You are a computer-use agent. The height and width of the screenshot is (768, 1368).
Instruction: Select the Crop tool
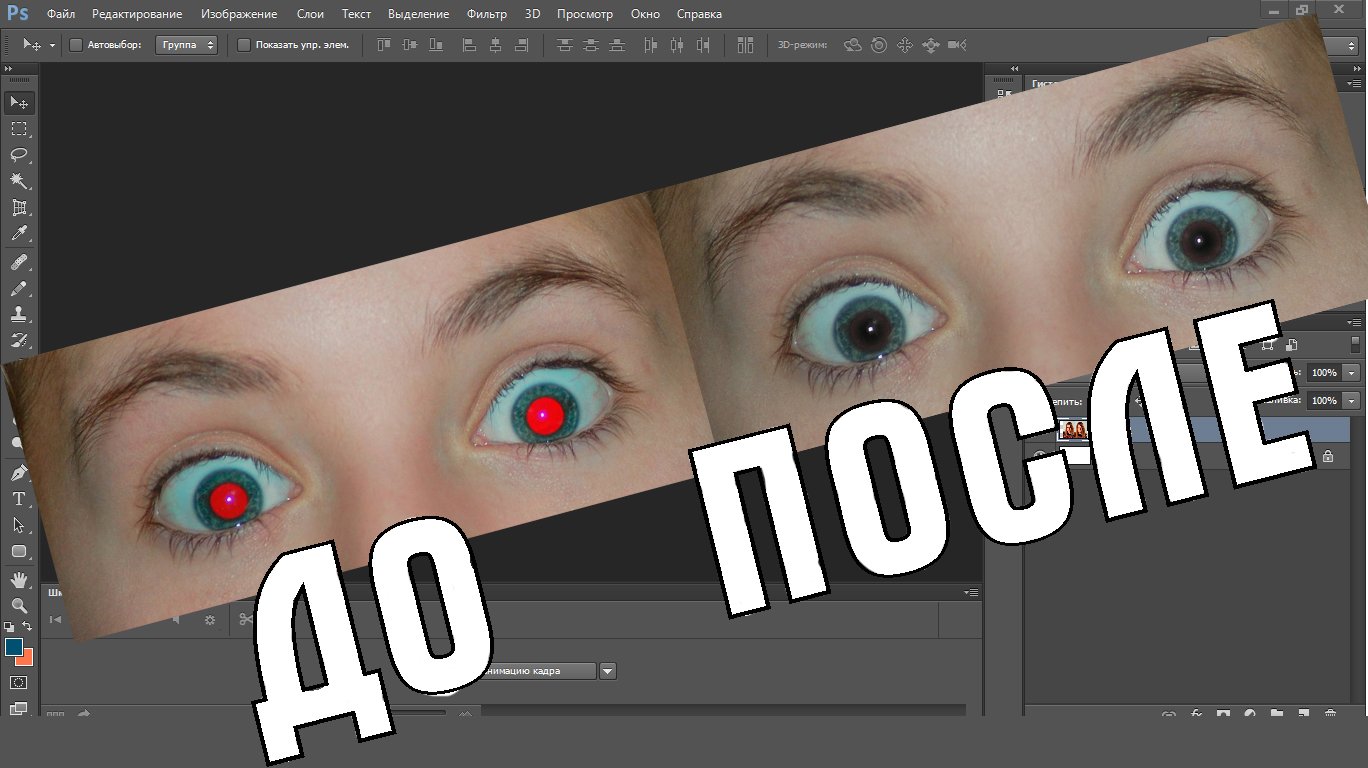click(x=19, y=208)
